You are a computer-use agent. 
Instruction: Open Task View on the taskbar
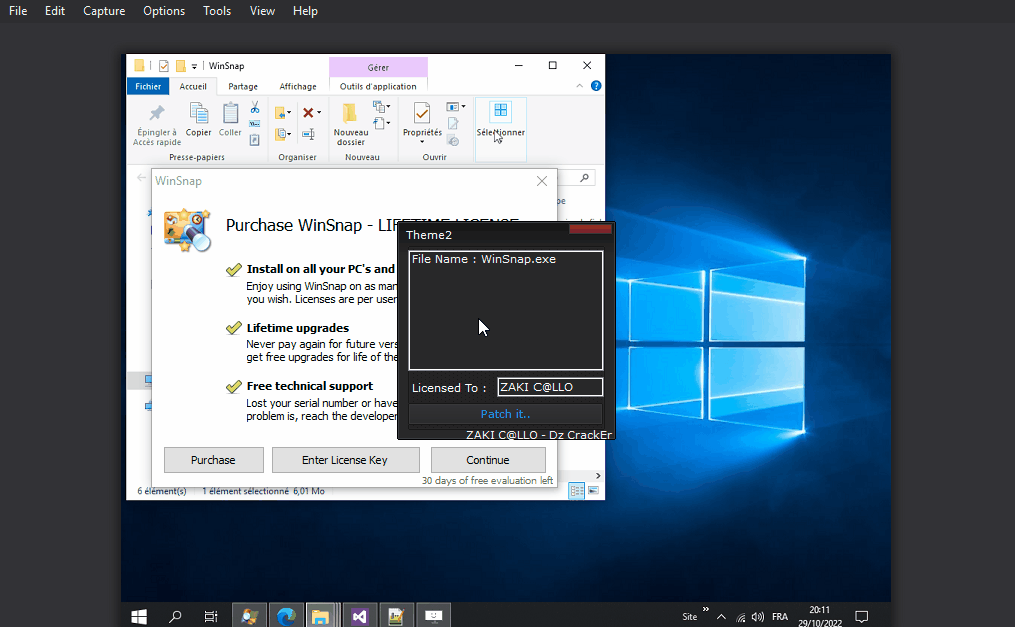click(x=211, y=616)
